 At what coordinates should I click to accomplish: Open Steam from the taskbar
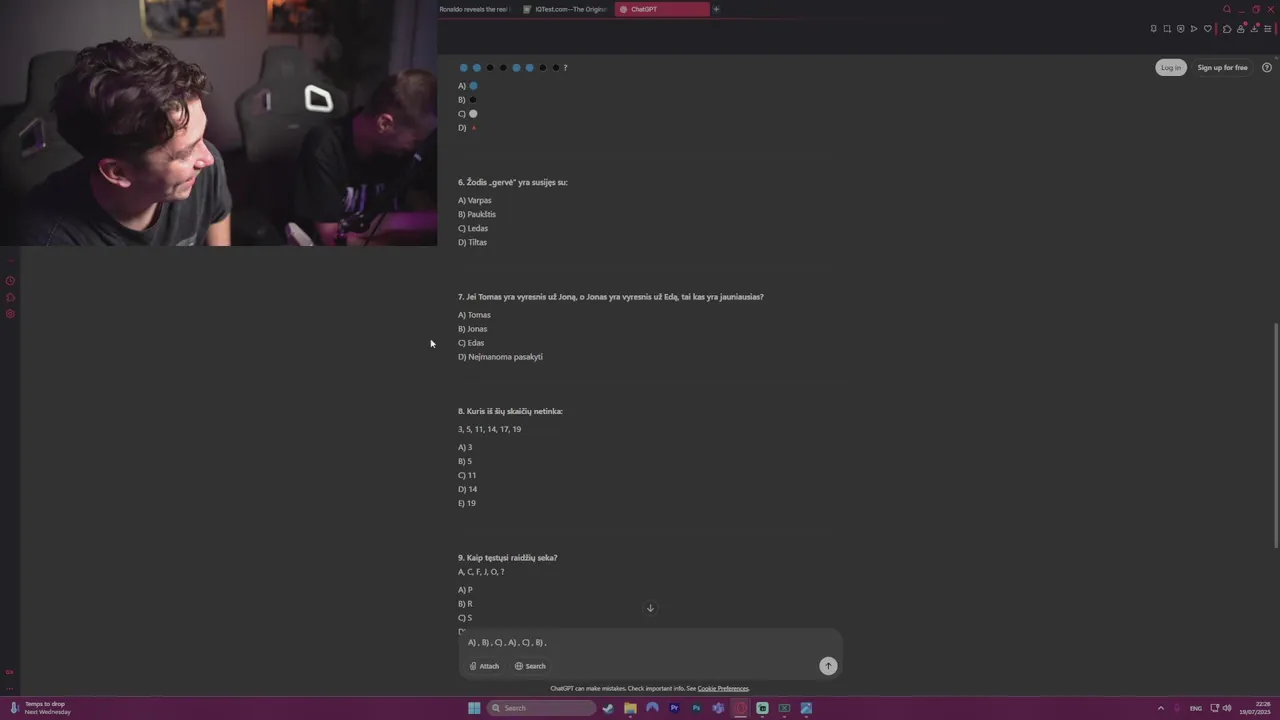[x=608, y=708]
